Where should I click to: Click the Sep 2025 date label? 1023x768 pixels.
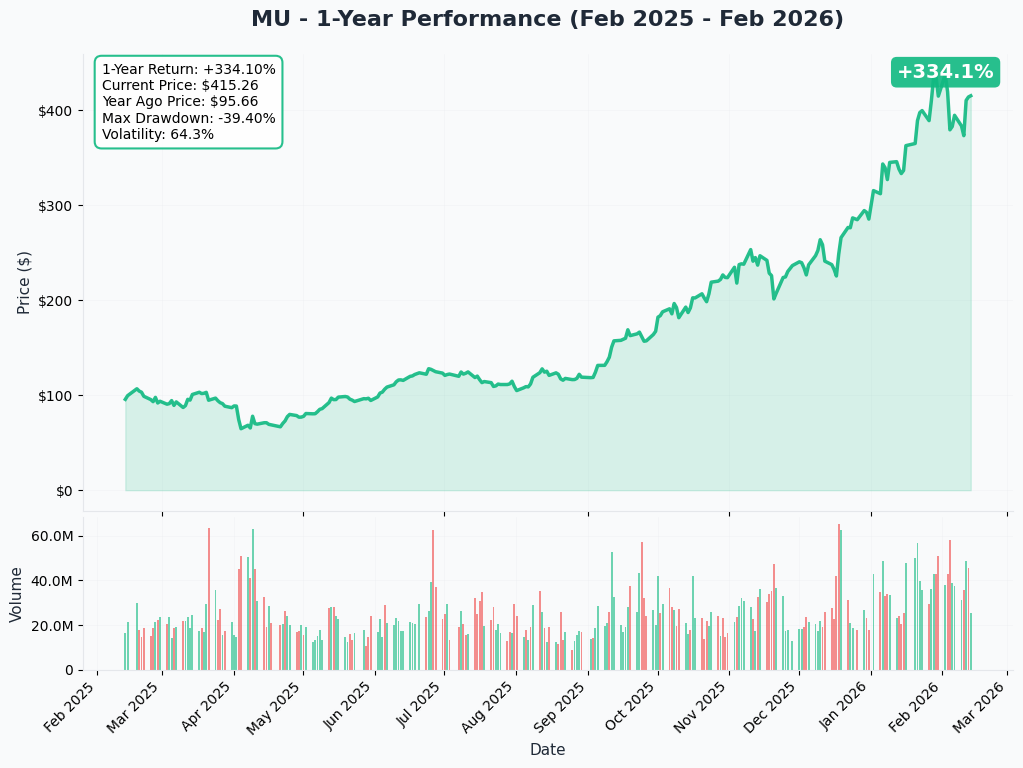(560, 708)
